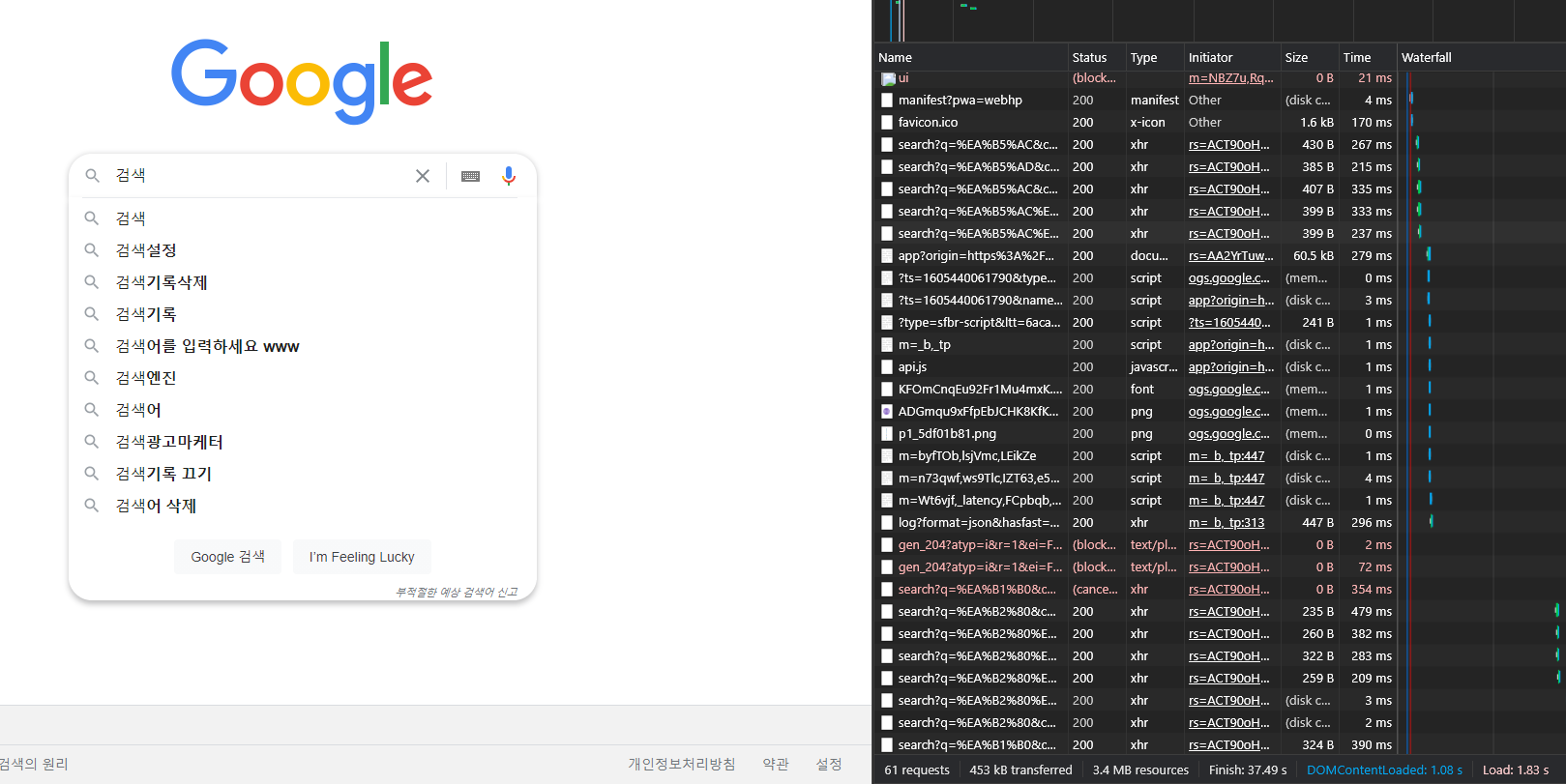Click 61 requests in status bar
1566x784 pixels.
917,770
